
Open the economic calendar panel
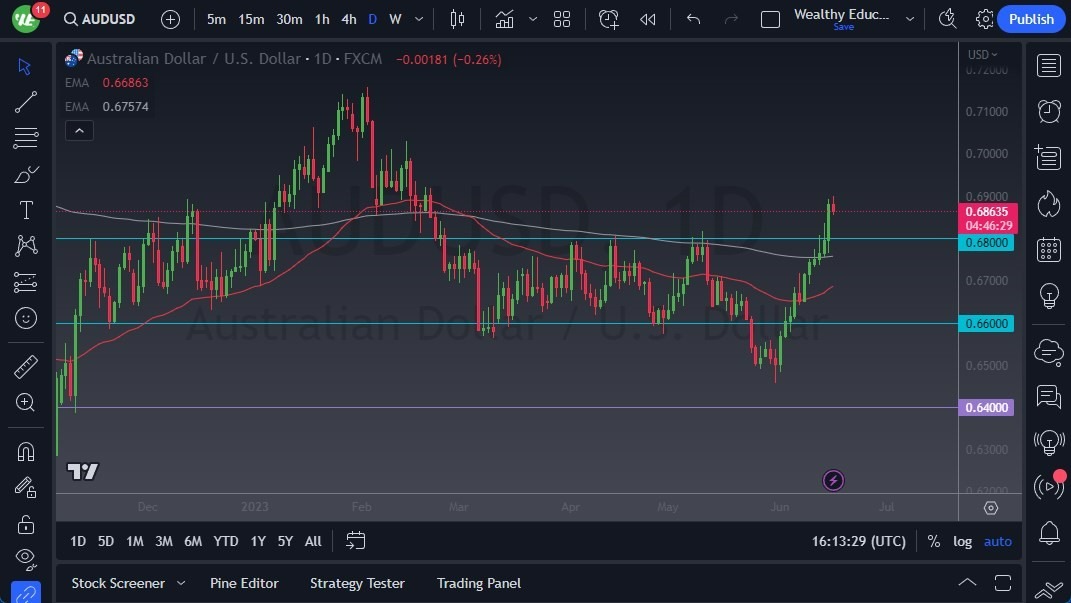[x=1049, y=249]
